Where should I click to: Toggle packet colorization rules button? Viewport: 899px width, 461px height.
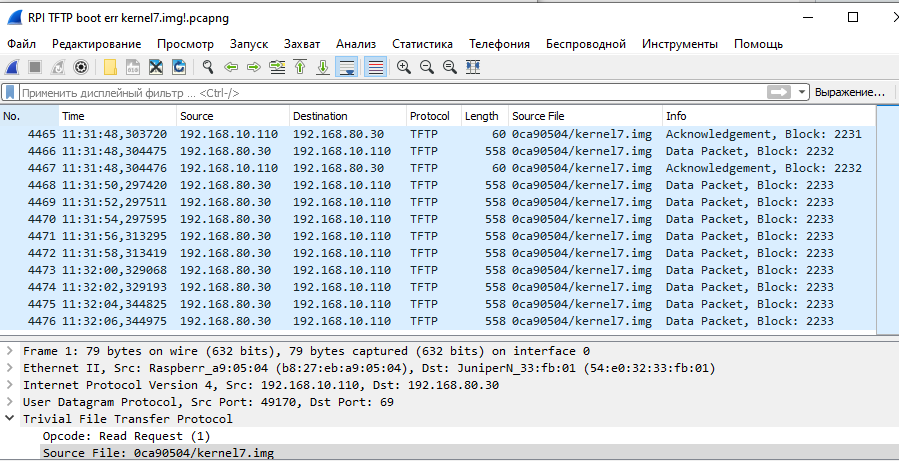point(376,67)
